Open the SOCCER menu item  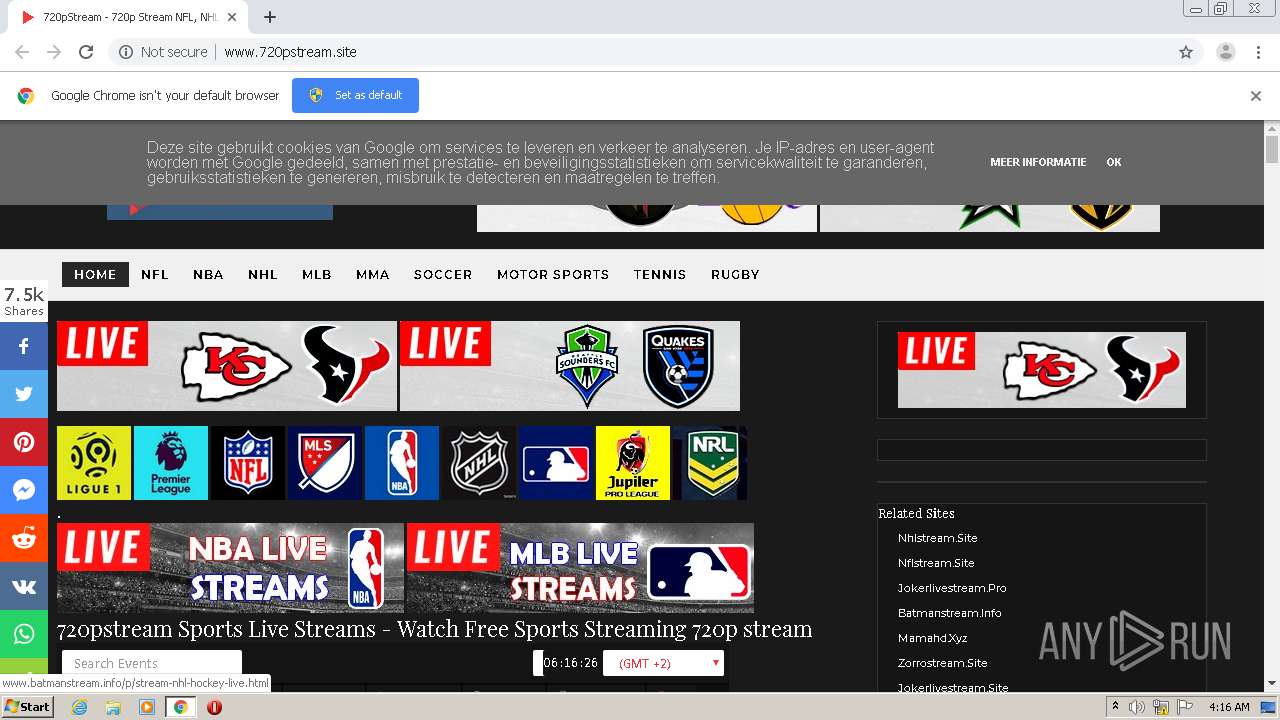pyautogui.click(x=443, y=274)
